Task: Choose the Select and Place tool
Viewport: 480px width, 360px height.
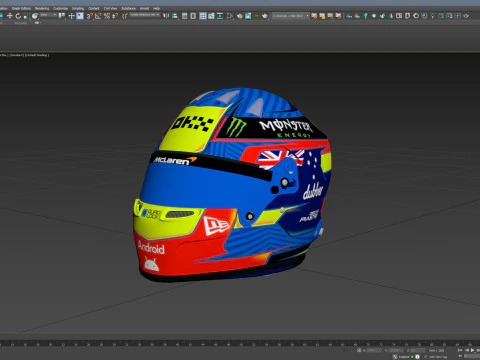Action: (35, 16)
